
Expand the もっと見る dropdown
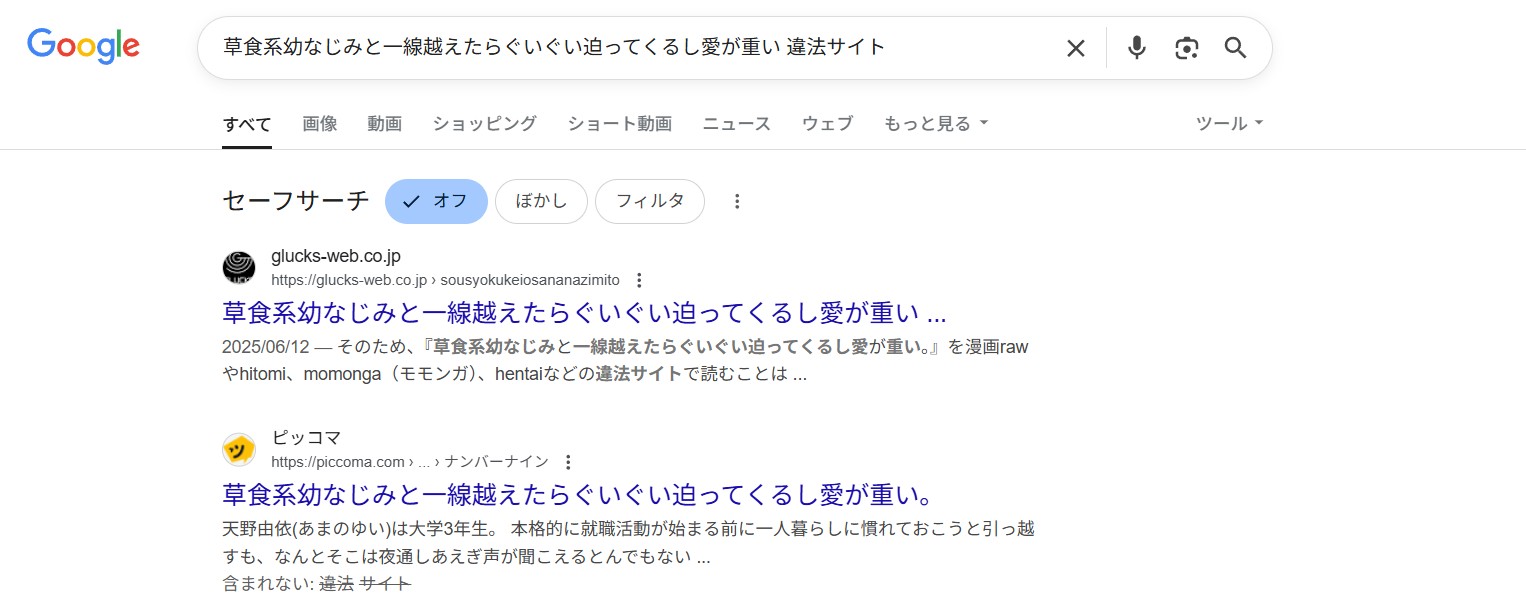click(x=934, y=123)
